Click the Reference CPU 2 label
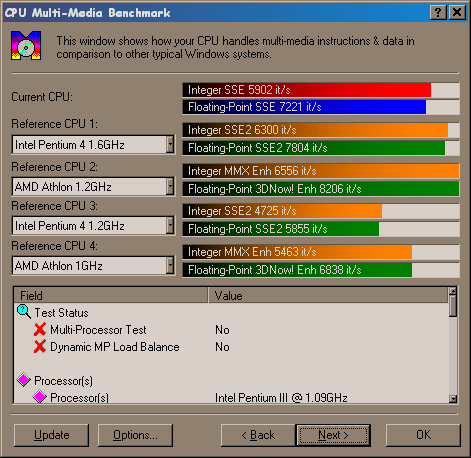Viewport: 471px width, 458px height. (55, 166)
